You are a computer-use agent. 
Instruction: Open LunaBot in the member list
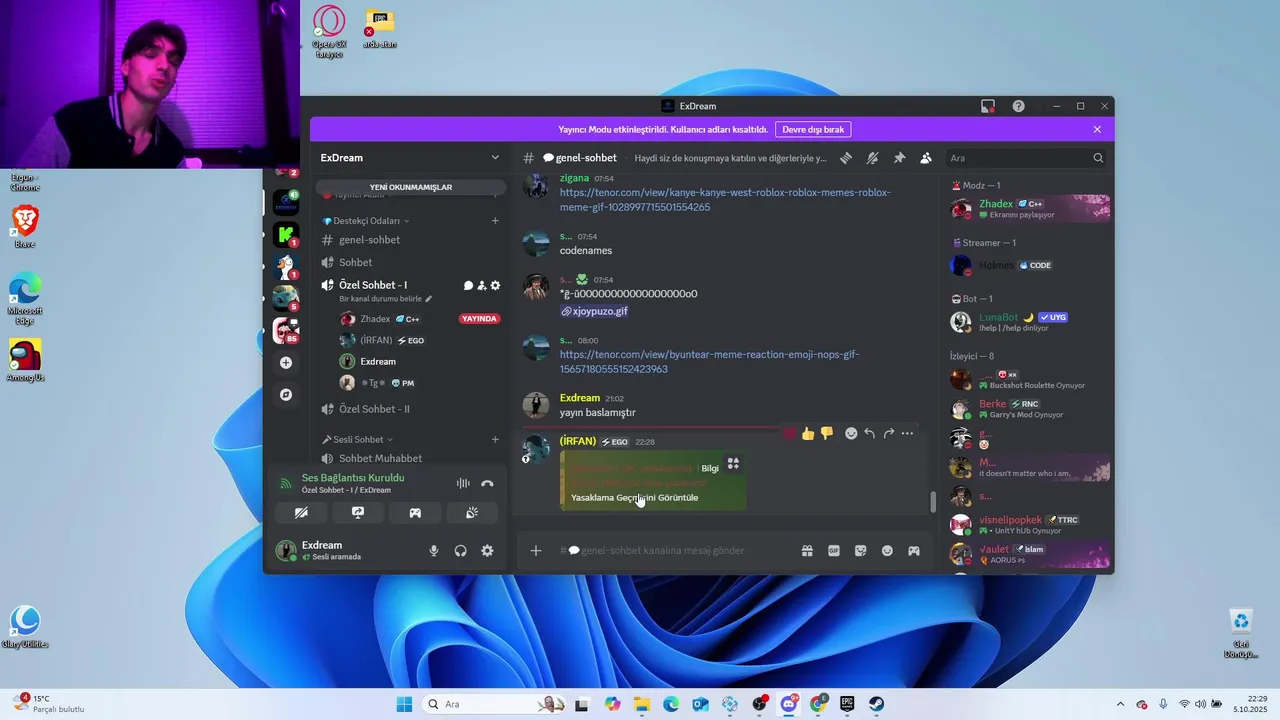pyautogui.click(x=1029, y=322)
